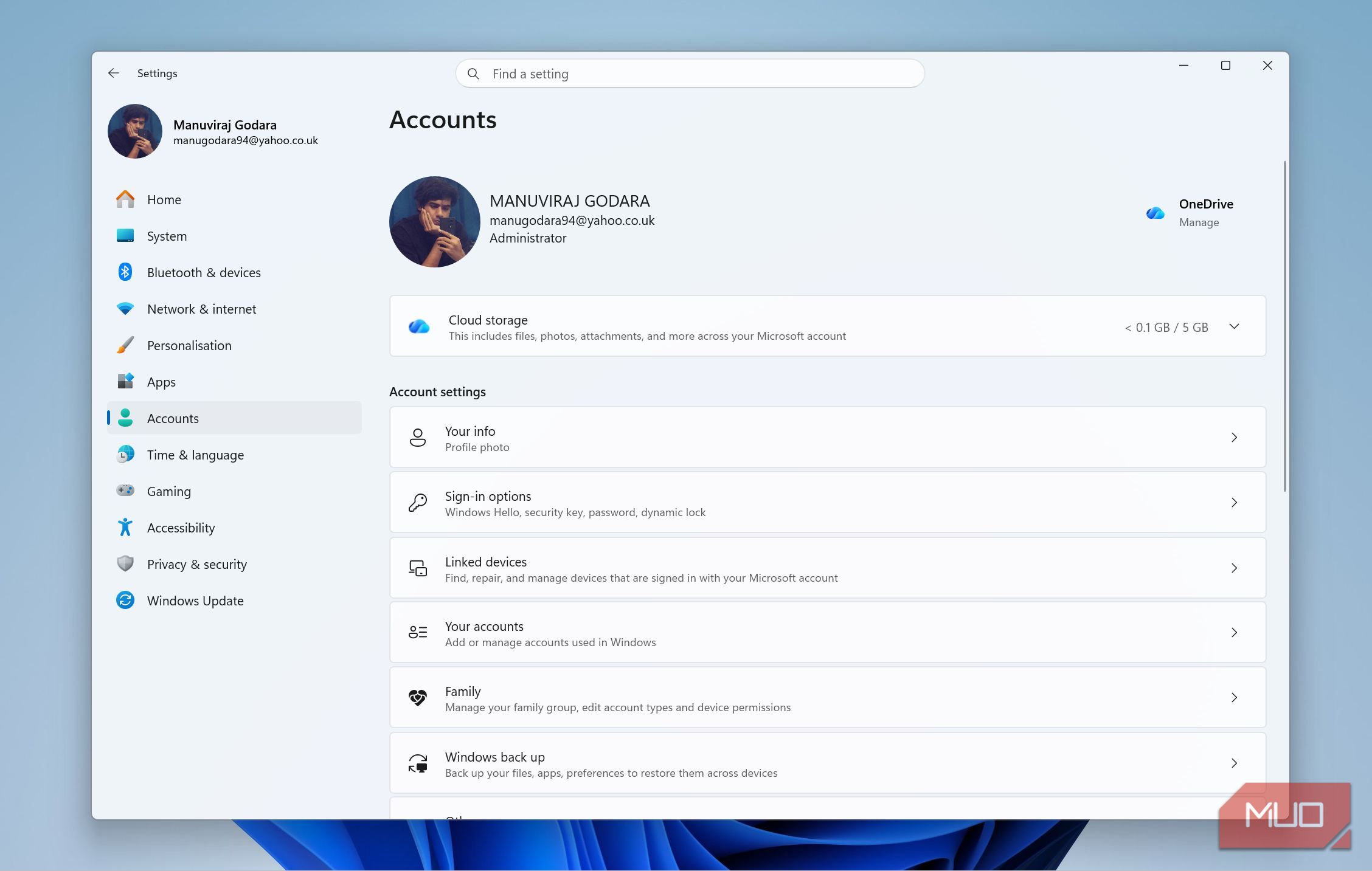1372x871 pixels.
Task: Click the '< 0.1 GB / 5 GB' usage text
Action: coord(1166,327)
